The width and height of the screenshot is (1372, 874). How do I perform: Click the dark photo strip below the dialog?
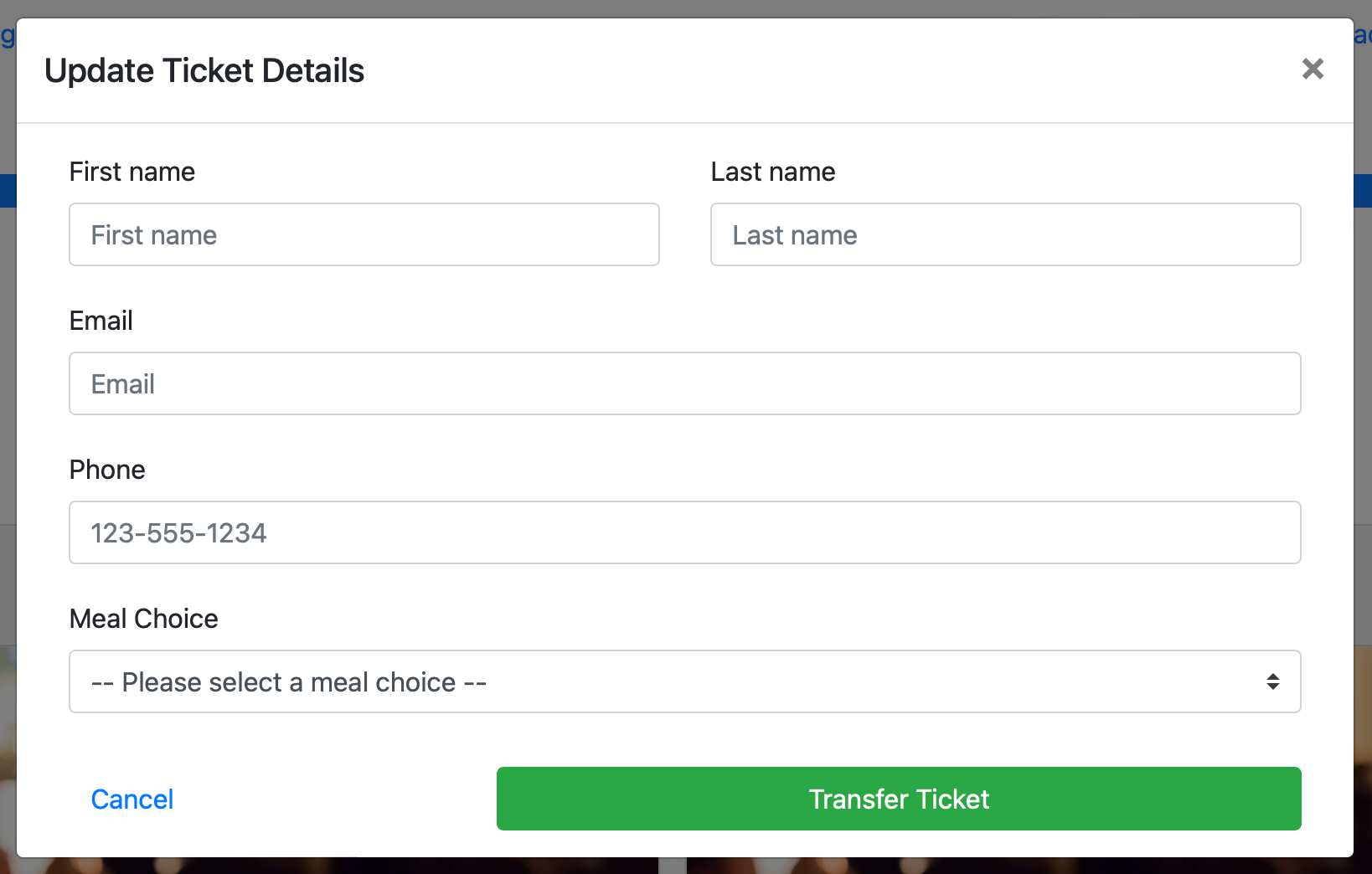pos(503,866)
